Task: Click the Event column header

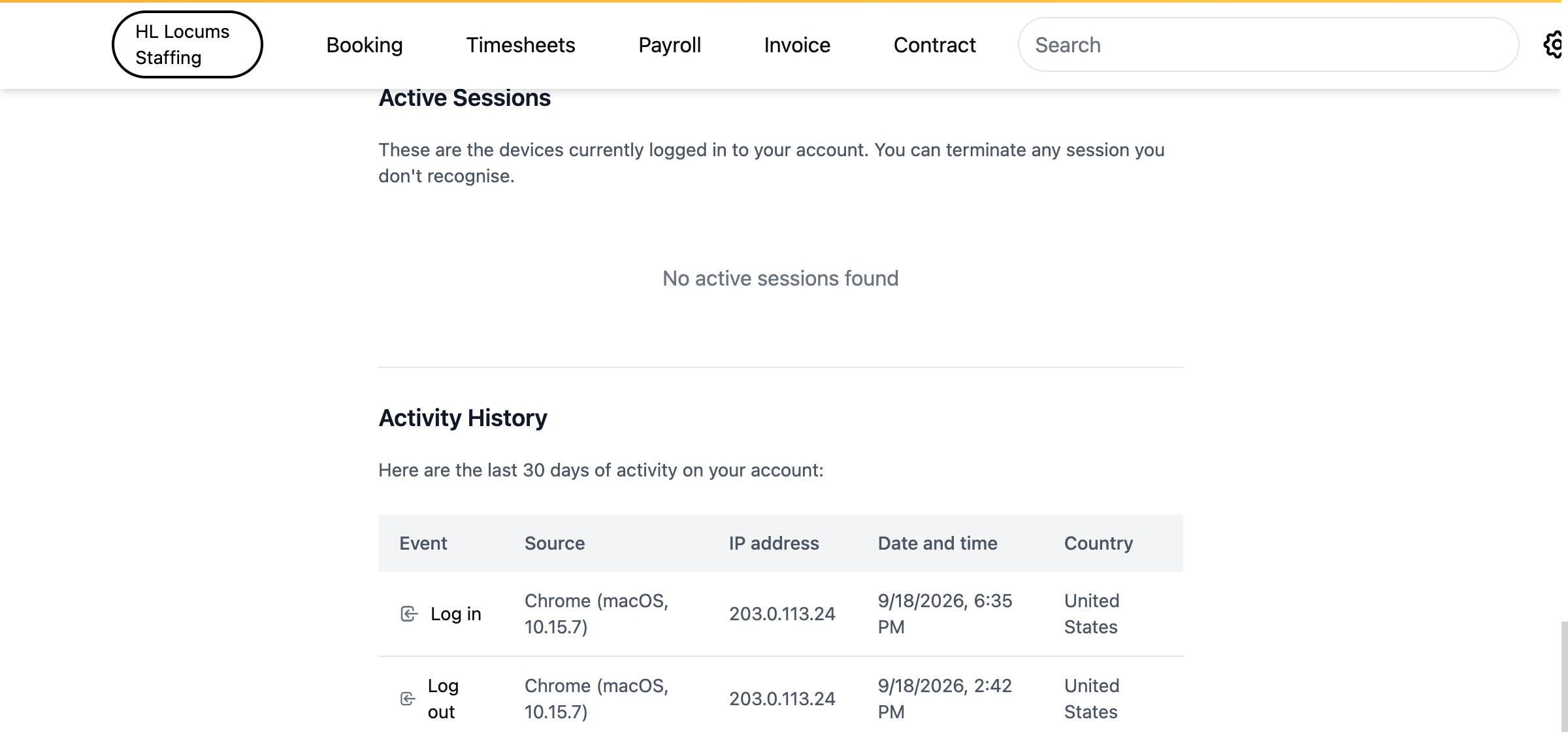Action: (423, 543)
